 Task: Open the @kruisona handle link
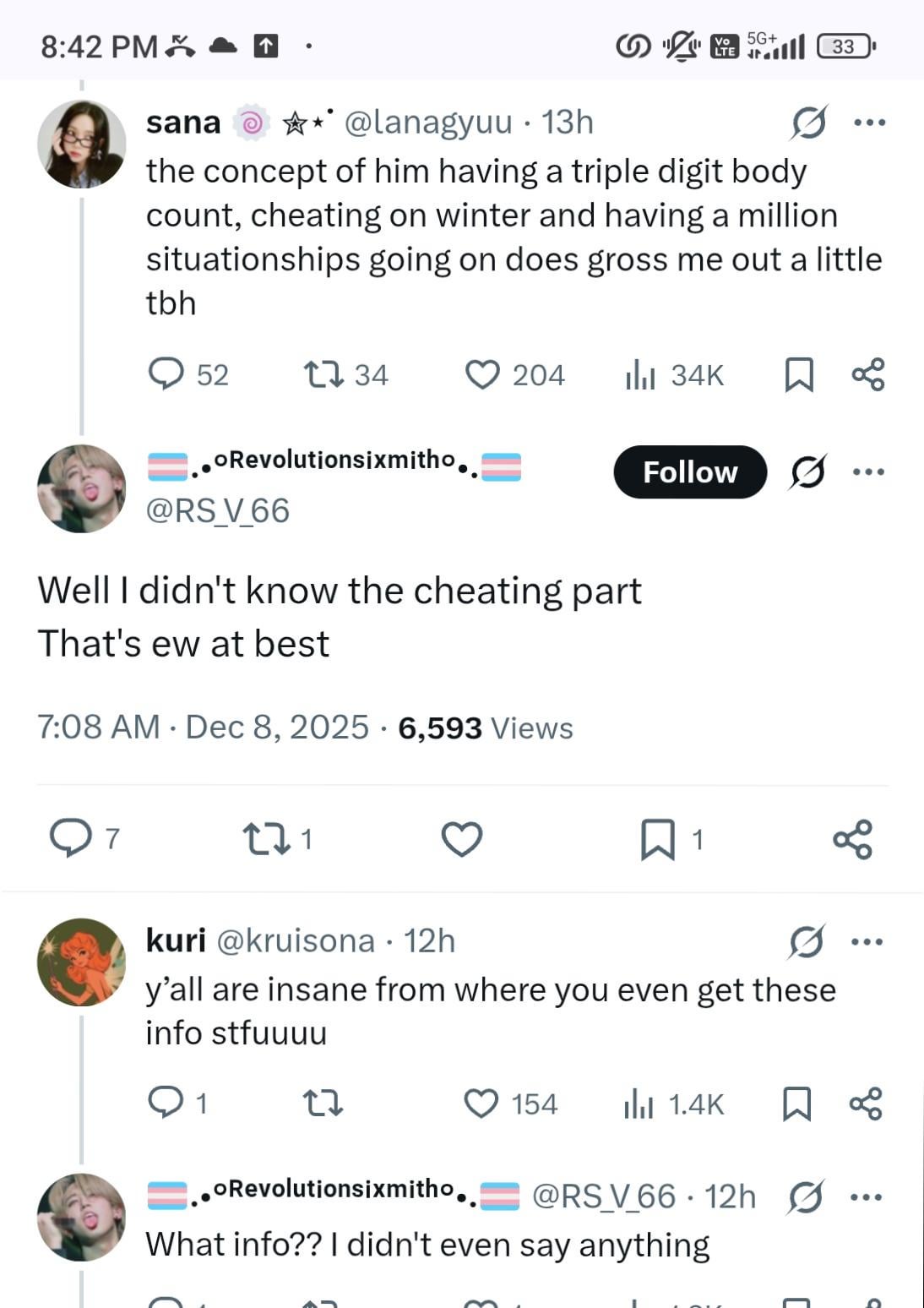296,940
